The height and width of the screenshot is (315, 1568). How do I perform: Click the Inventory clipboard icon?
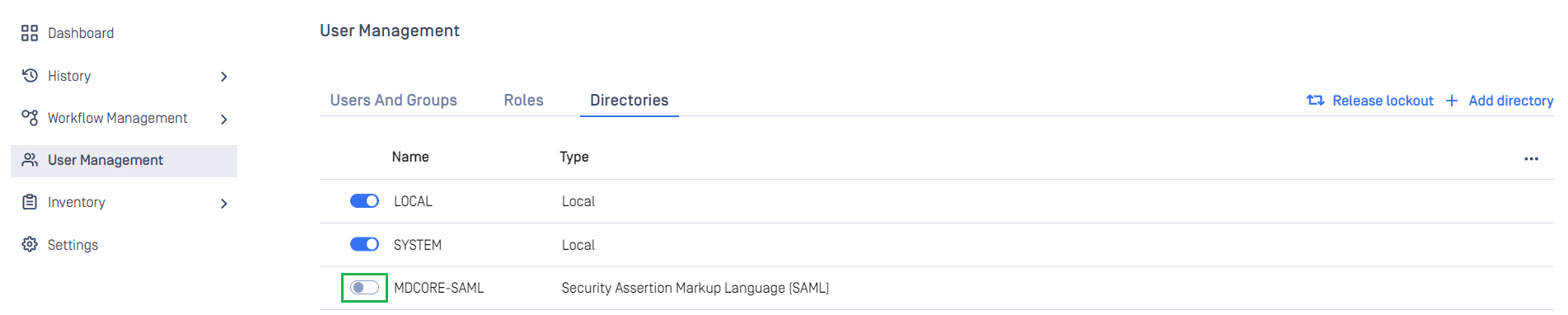pos(30,202)
